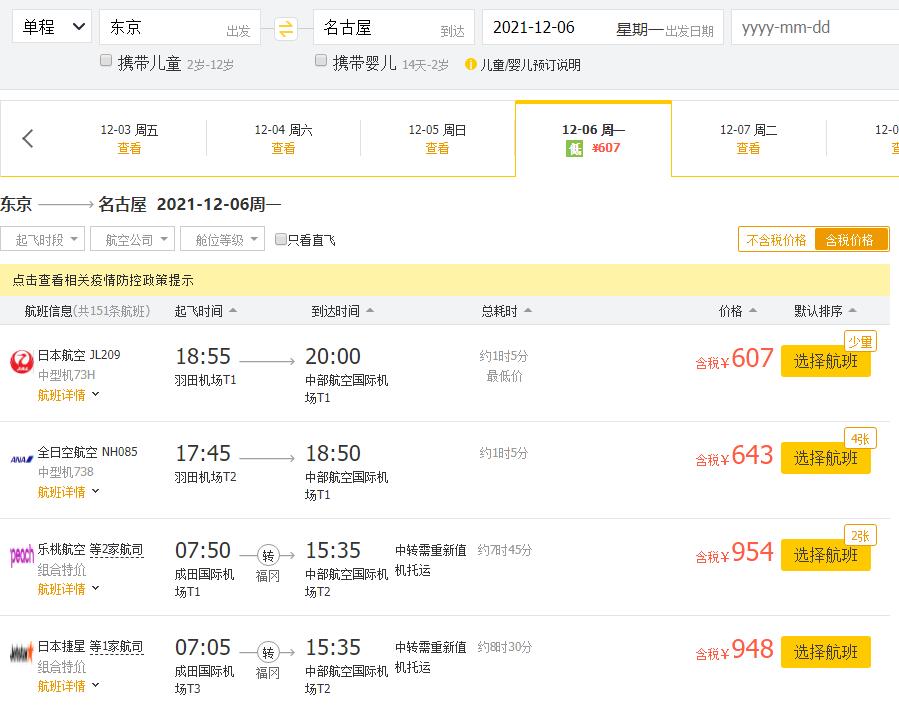Open 起飞时段 departure time filter
The image size is (899, 705).
(42, 239)
